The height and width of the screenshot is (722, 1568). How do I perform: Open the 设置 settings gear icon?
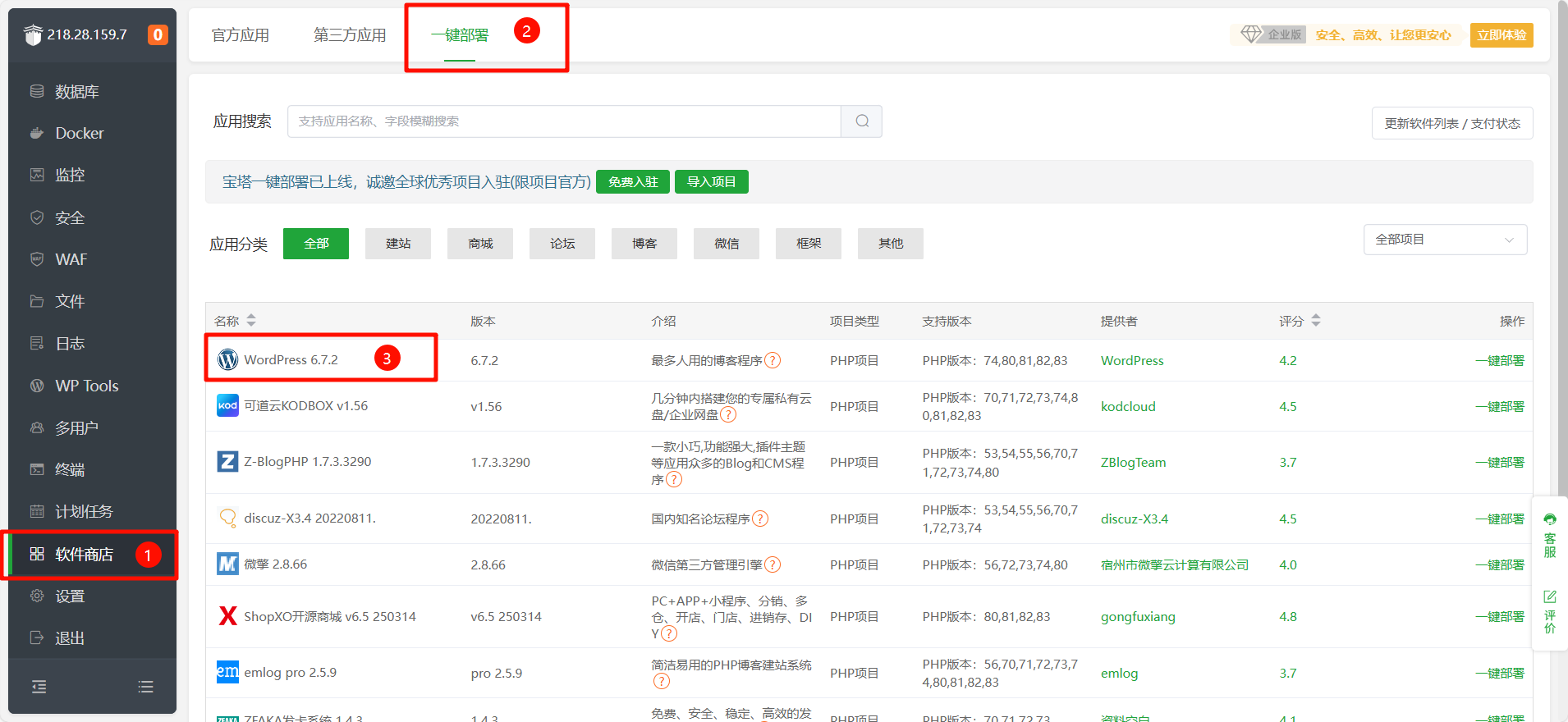click(37, 596)
